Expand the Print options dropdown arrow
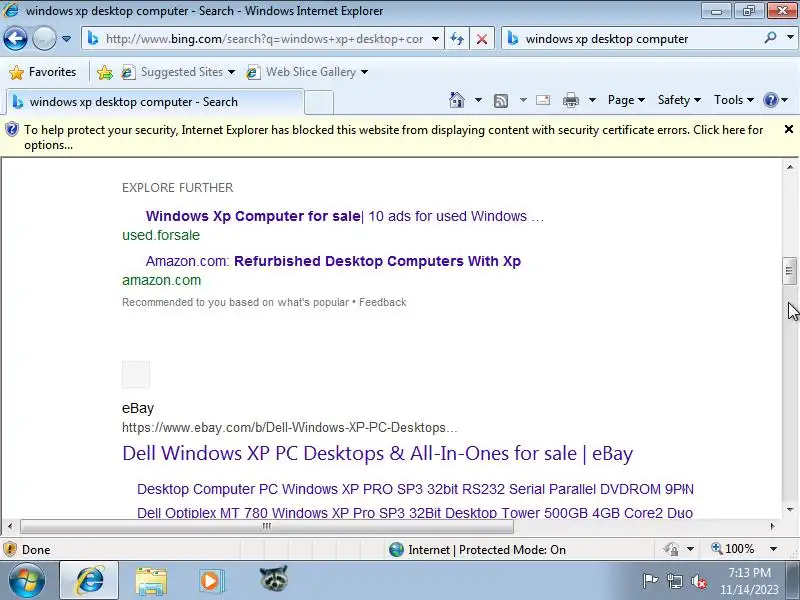The width and height of the screenshot is (800, 600). [x=592, y=100]
